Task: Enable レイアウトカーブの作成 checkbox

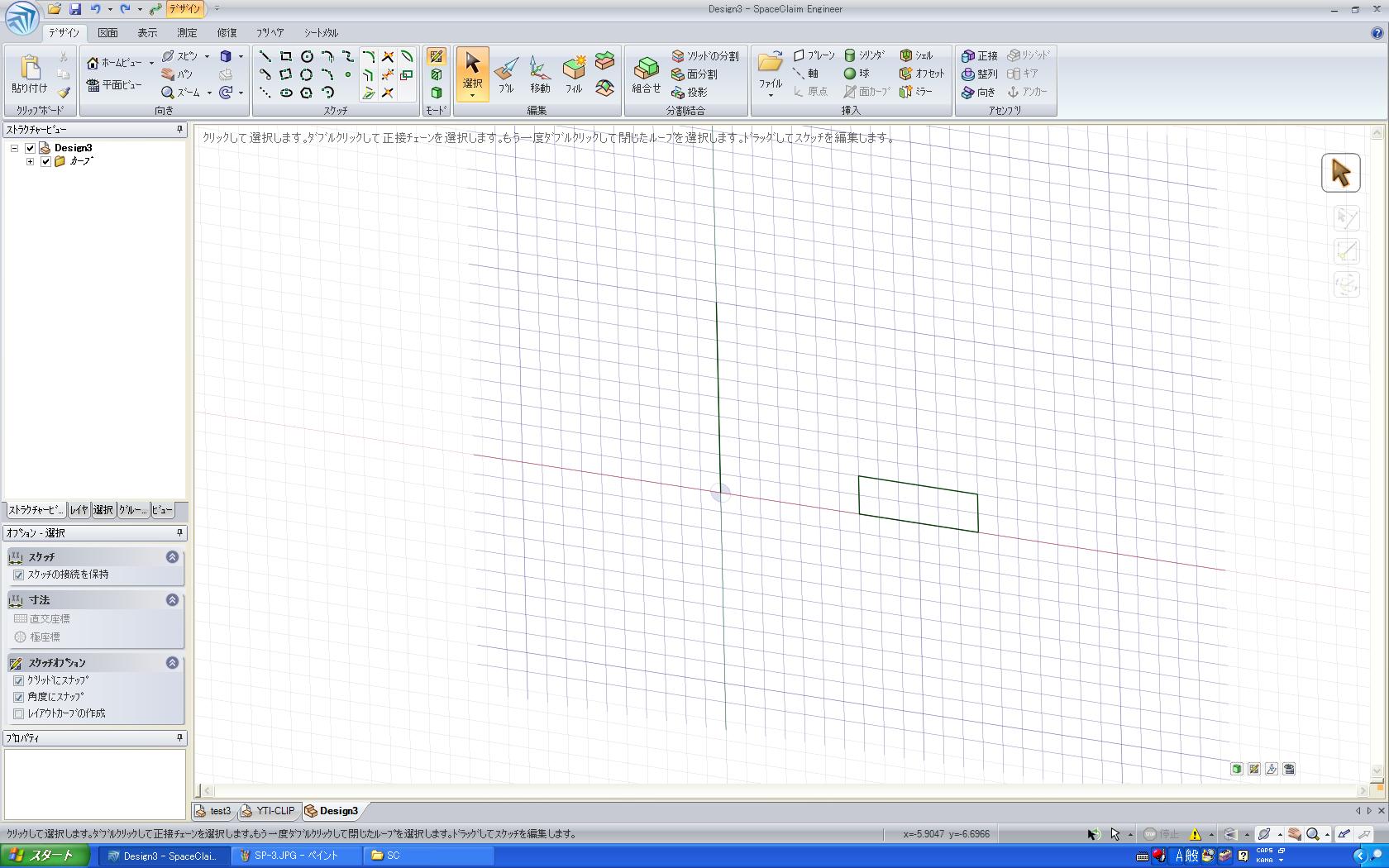Action: (x=19, y=713)
